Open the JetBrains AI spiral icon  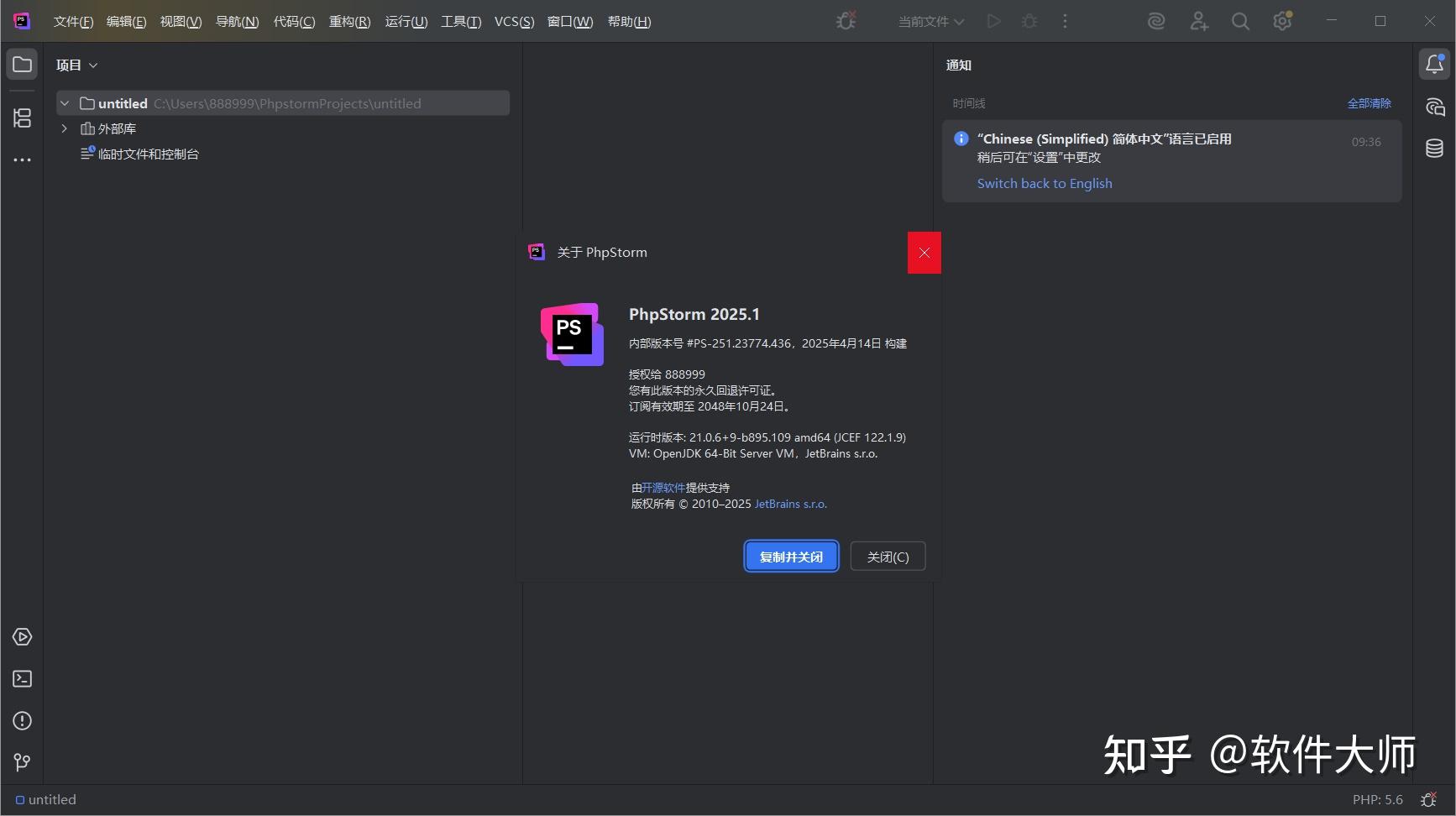(x=1157, y=21)
